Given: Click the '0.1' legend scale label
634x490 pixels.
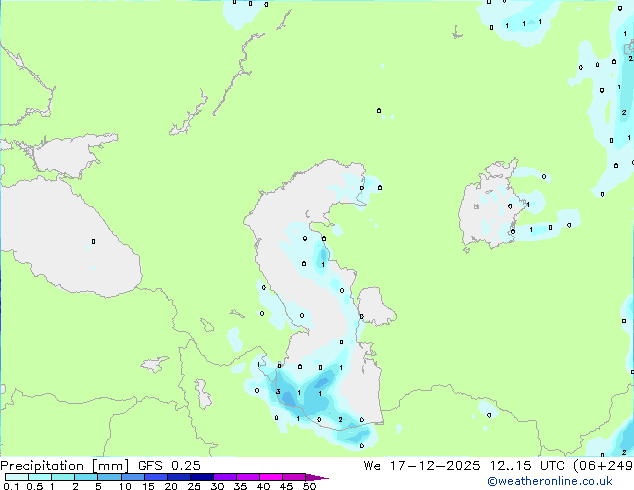Looking at the screenshot, I should pyautogui.click(x=11, y=486).
